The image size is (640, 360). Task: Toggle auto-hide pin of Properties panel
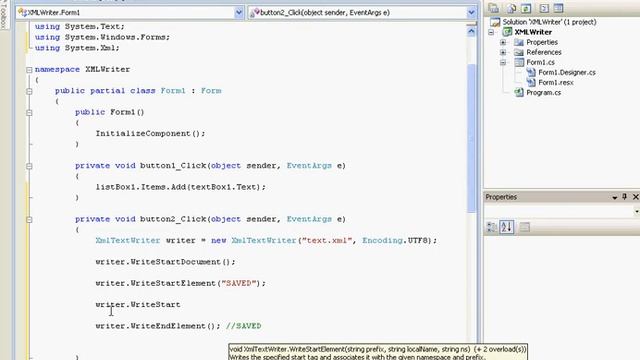[x=624, y=197]
